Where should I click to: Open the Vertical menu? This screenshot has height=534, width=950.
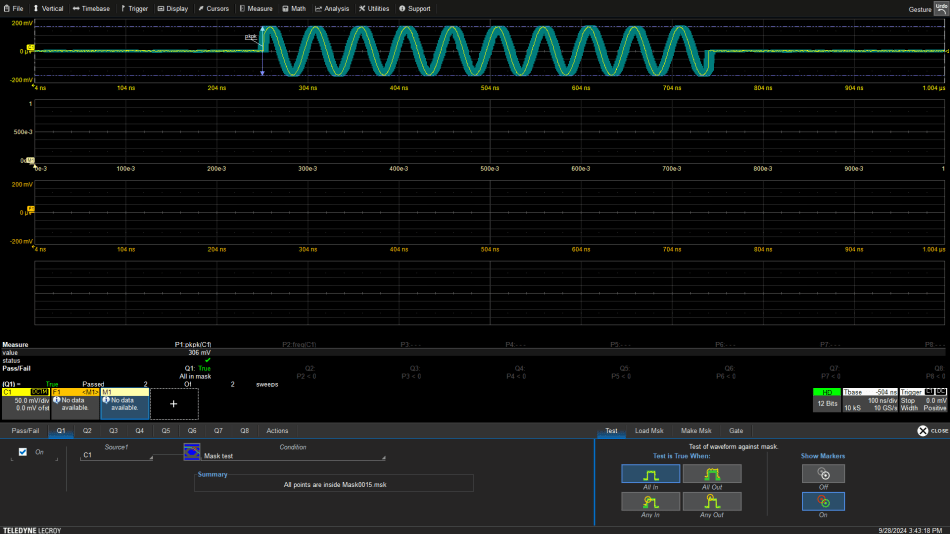click(x=48, y=8)
